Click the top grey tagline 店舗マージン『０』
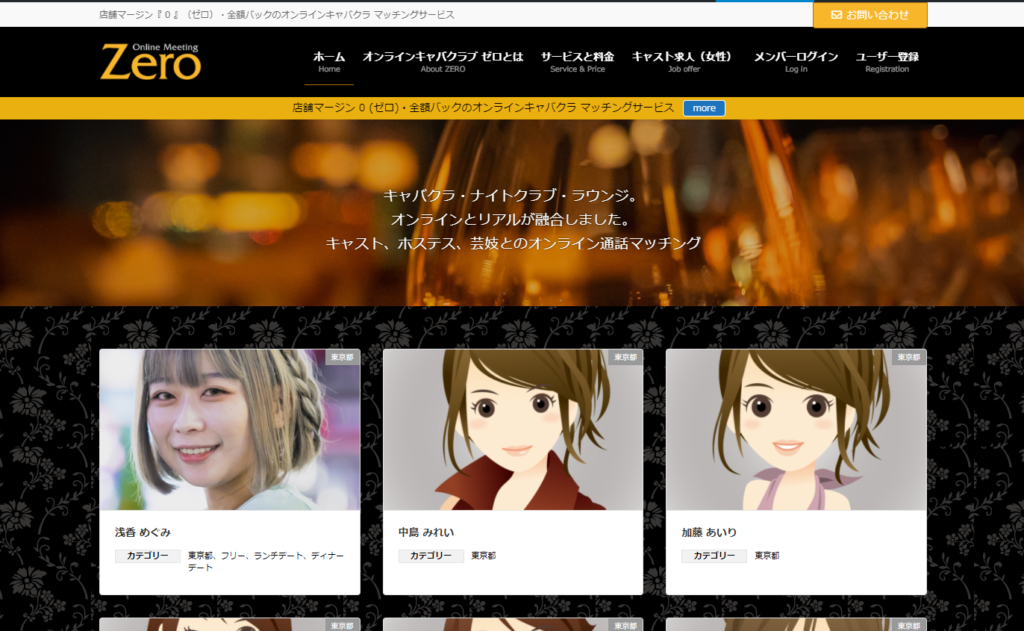 [277, 14]
